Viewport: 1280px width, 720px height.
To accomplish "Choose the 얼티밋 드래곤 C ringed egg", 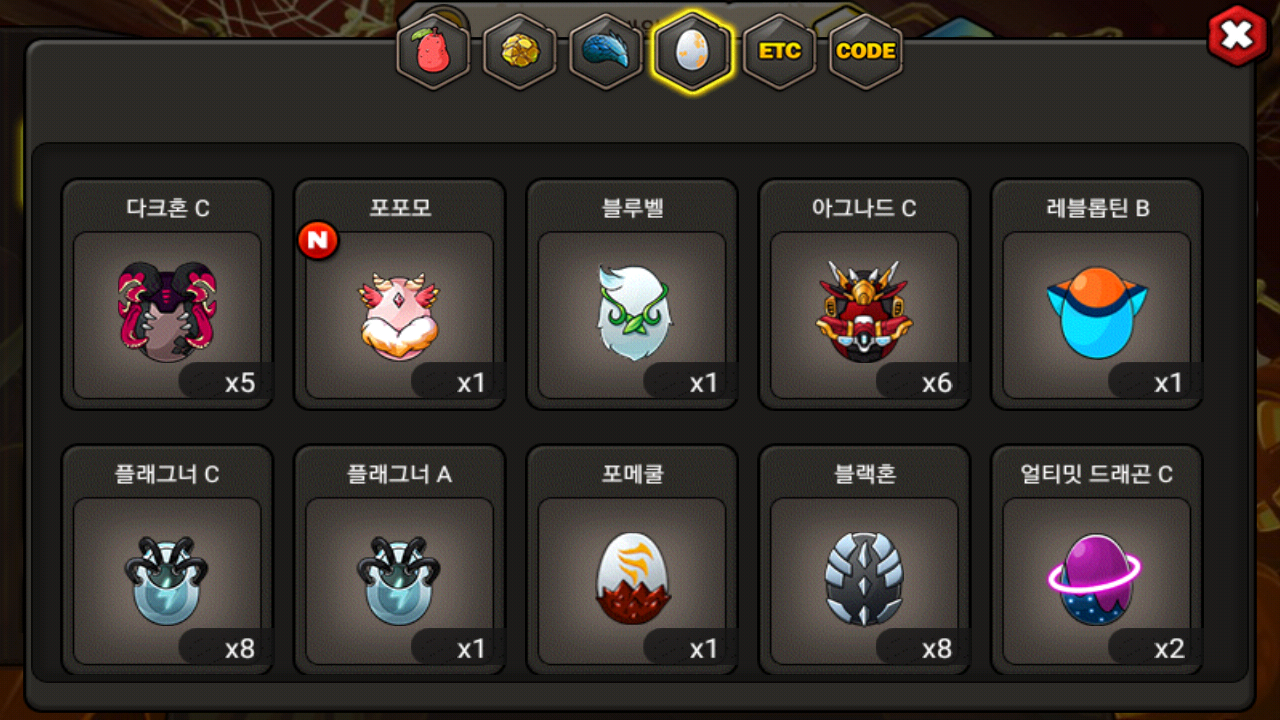I will point(1096,560).
